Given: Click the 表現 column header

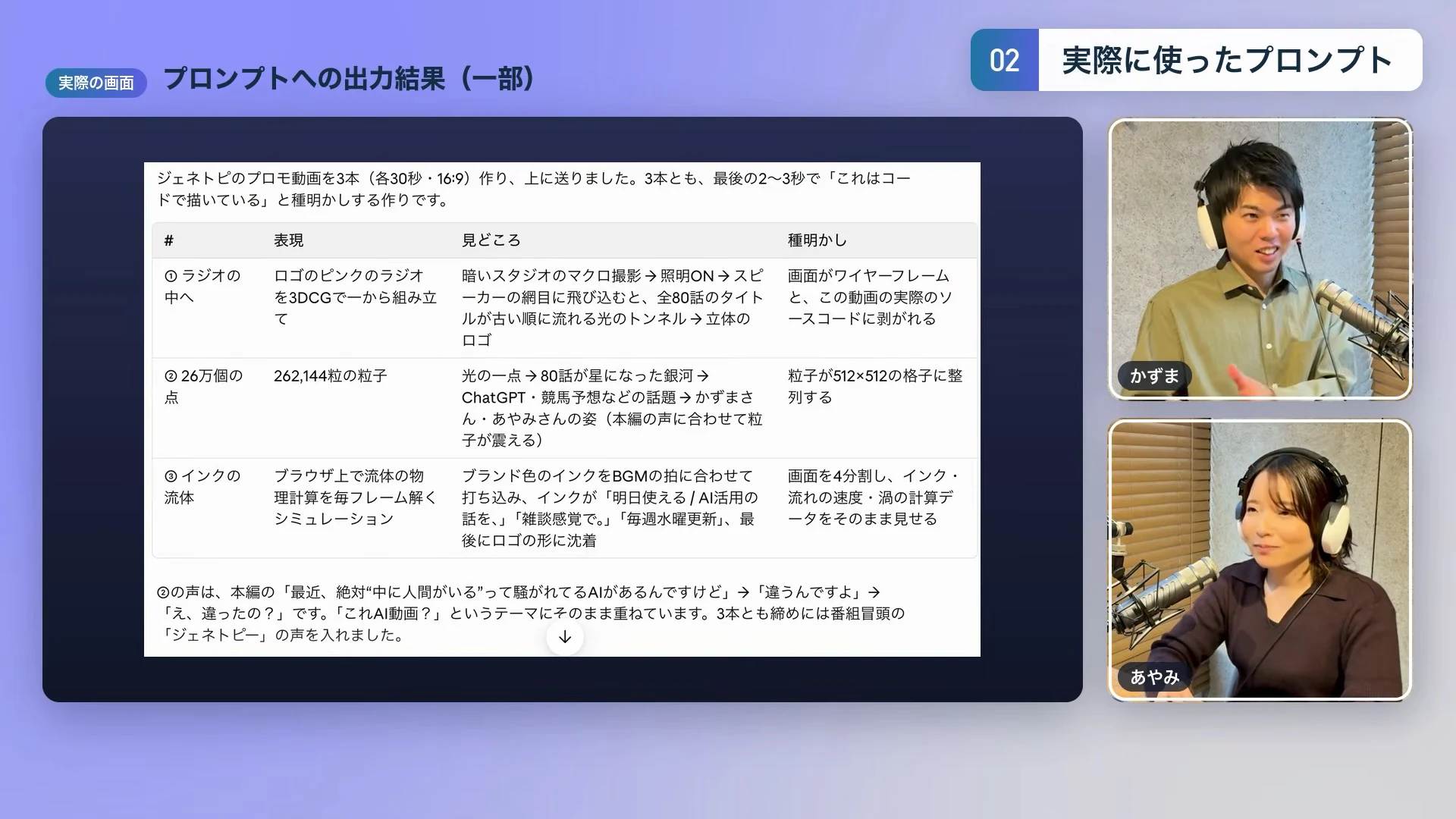Looking at the screenshot, I should [288, 240].
